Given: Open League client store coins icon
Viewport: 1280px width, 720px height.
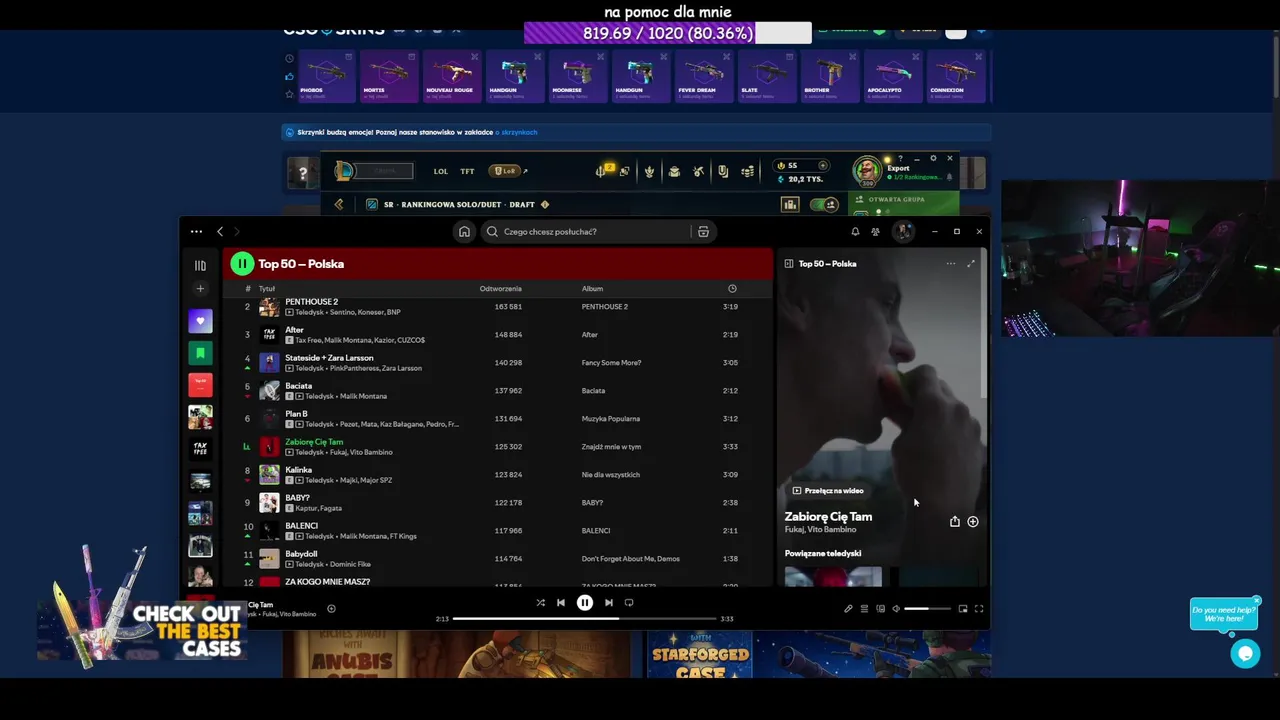Looking at the screenshot, I should (747, 172).
